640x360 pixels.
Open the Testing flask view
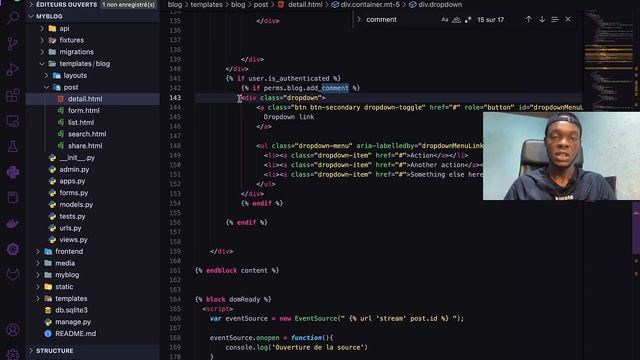(x=13, y=146)
